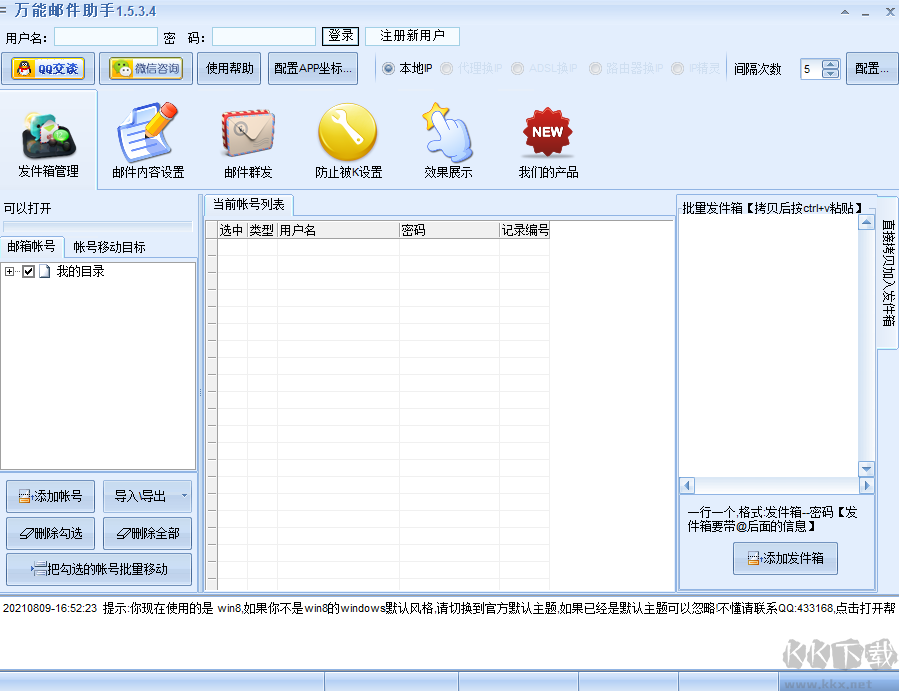Image resolution: width=899 pixels, height=691 pixels.
Task: Expand the 我的目录 tree node
Action: tap(8, 270)
